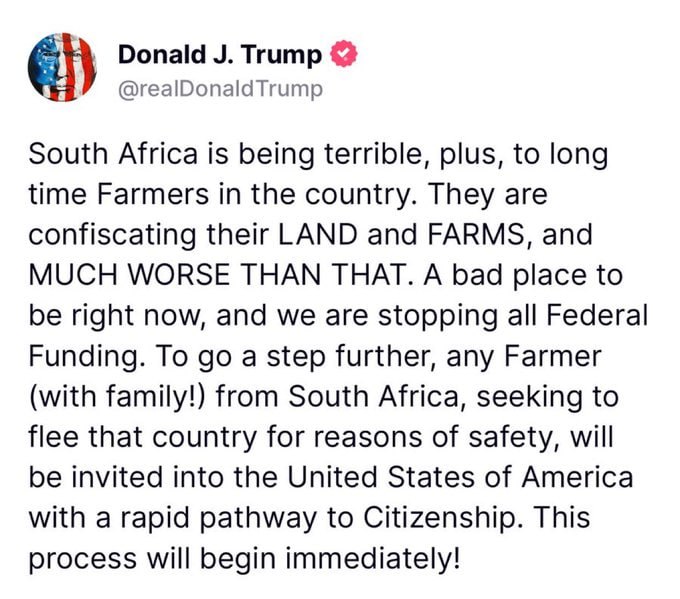Open the Donald J. Trump display name
This screenshot has width=680, height=599.
click(220, 55)
